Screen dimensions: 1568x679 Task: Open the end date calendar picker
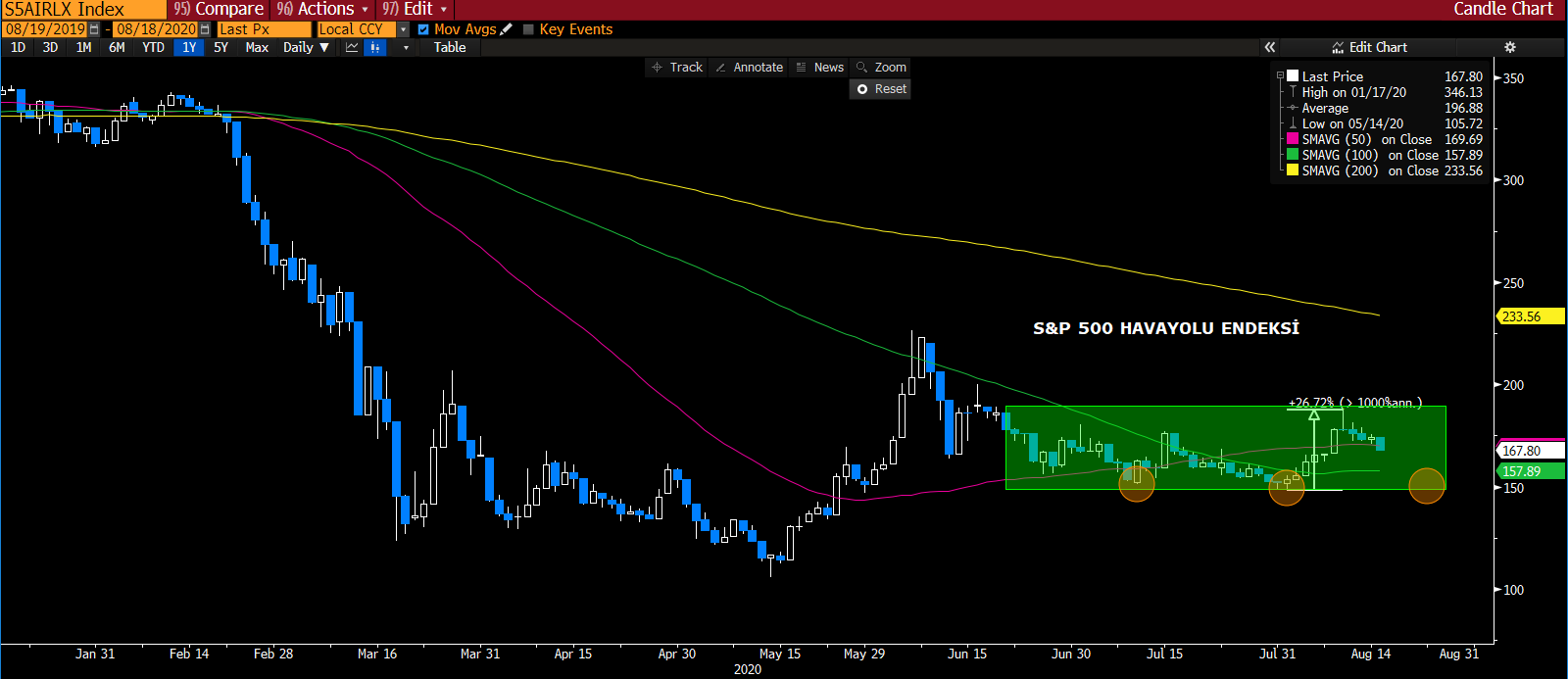click(205, 29)
